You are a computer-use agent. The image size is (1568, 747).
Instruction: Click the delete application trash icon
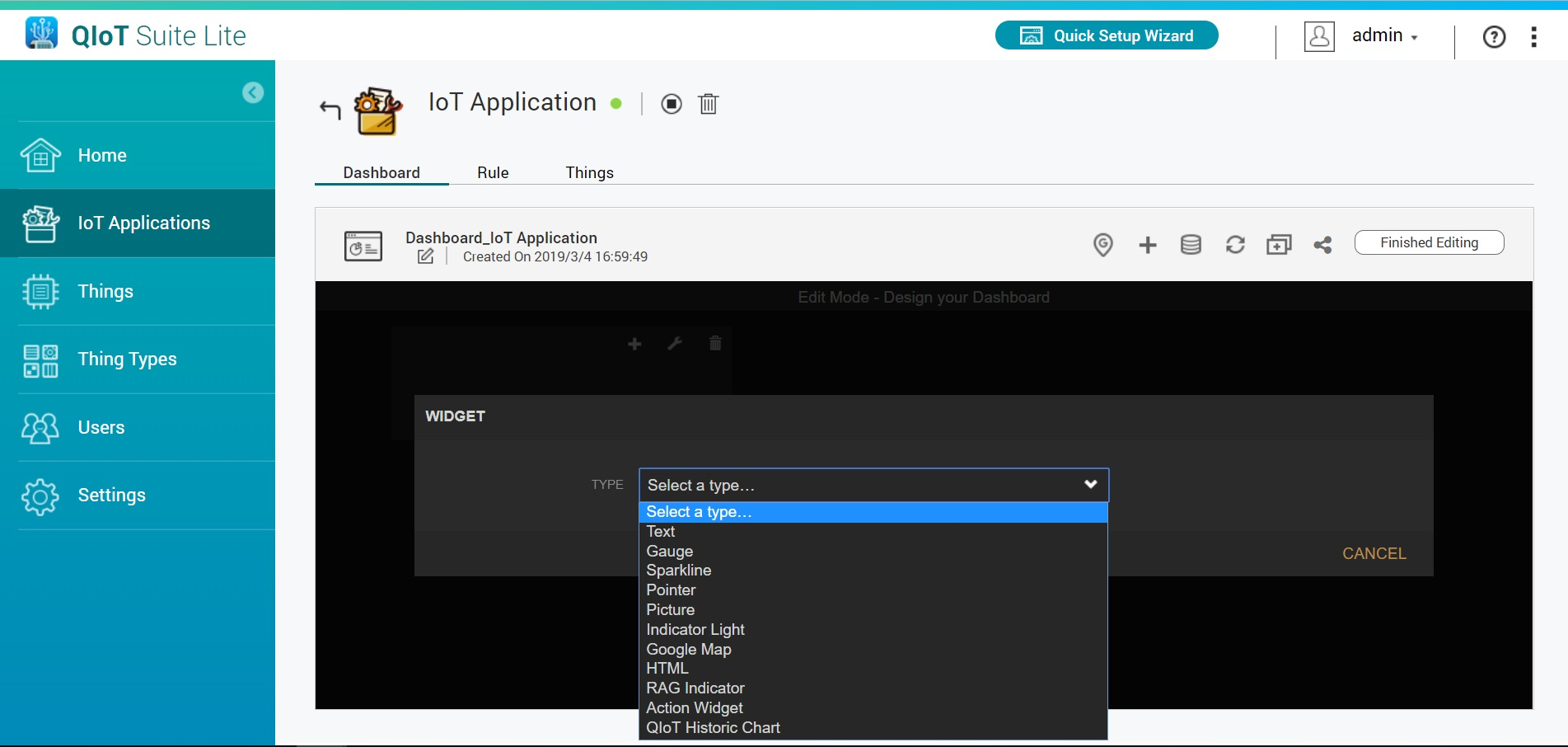point(709,104)
